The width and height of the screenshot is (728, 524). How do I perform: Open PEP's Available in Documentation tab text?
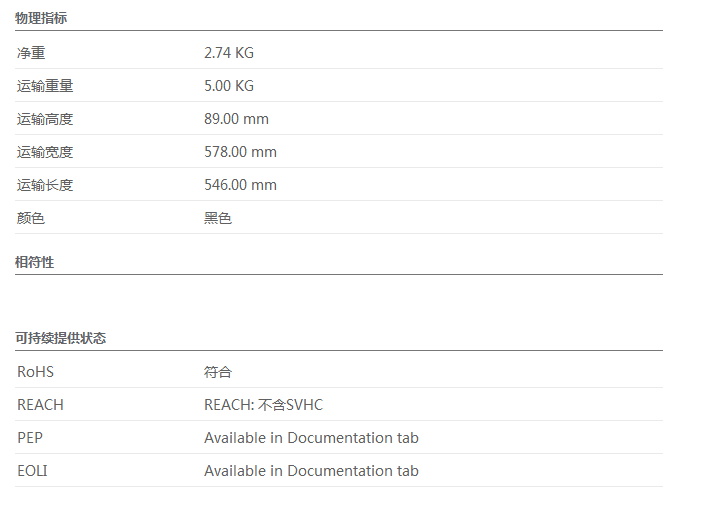pos(311,438)
